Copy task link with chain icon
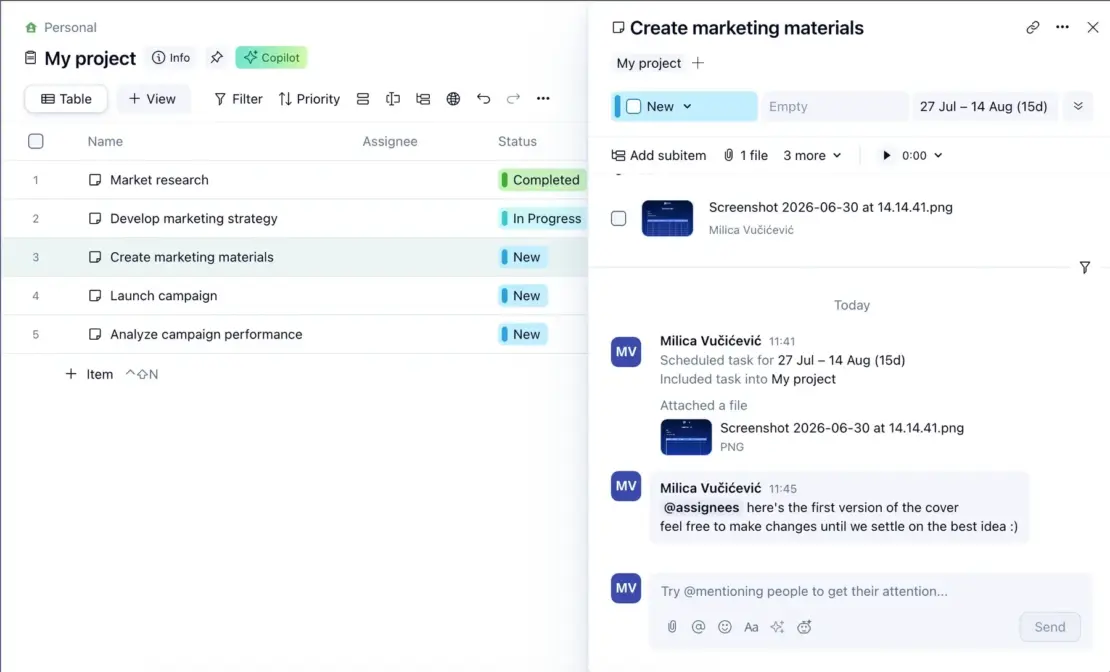This screenshot has height=672, width=1110. pos(1033,28)
